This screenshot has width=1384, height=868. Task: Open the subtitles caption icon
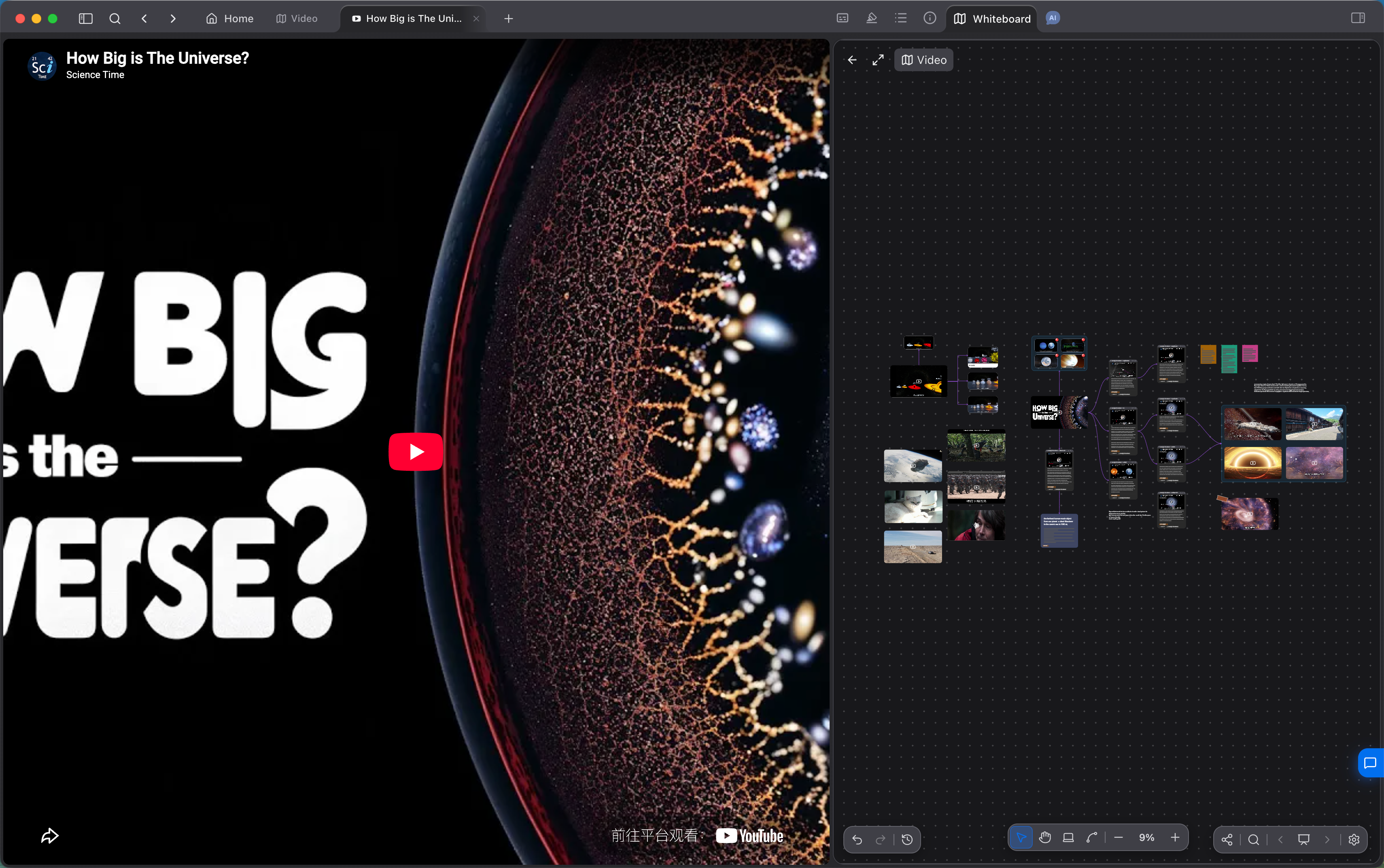(x=843, y=18)
